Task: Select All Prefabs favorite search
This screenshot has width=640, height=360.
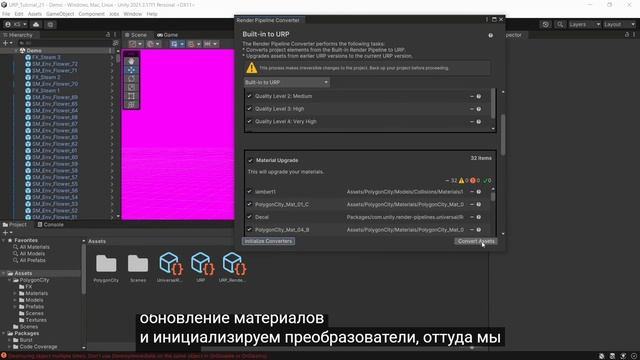Action: (33, 260)
